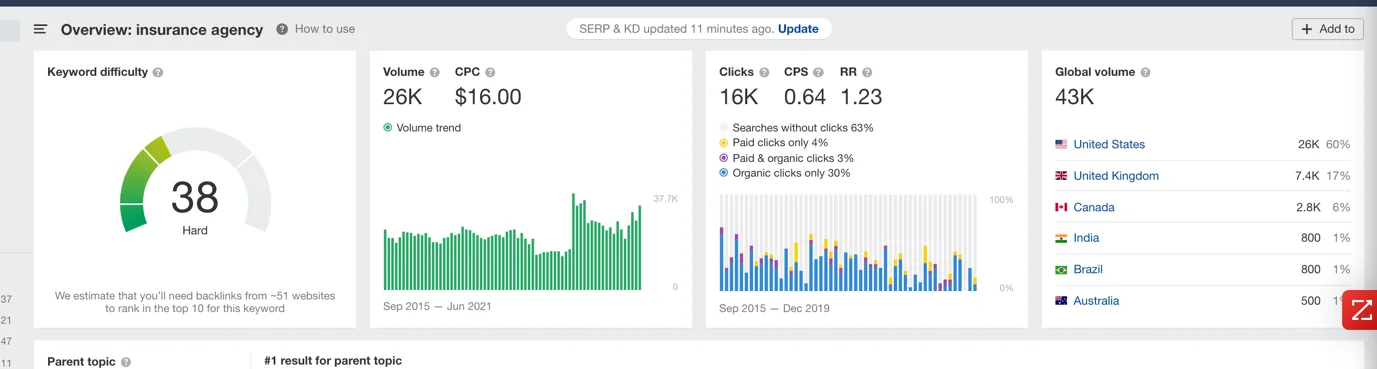1377x369 pixels.
Task: Click the RR info icon
Action: tap(867, 73)
